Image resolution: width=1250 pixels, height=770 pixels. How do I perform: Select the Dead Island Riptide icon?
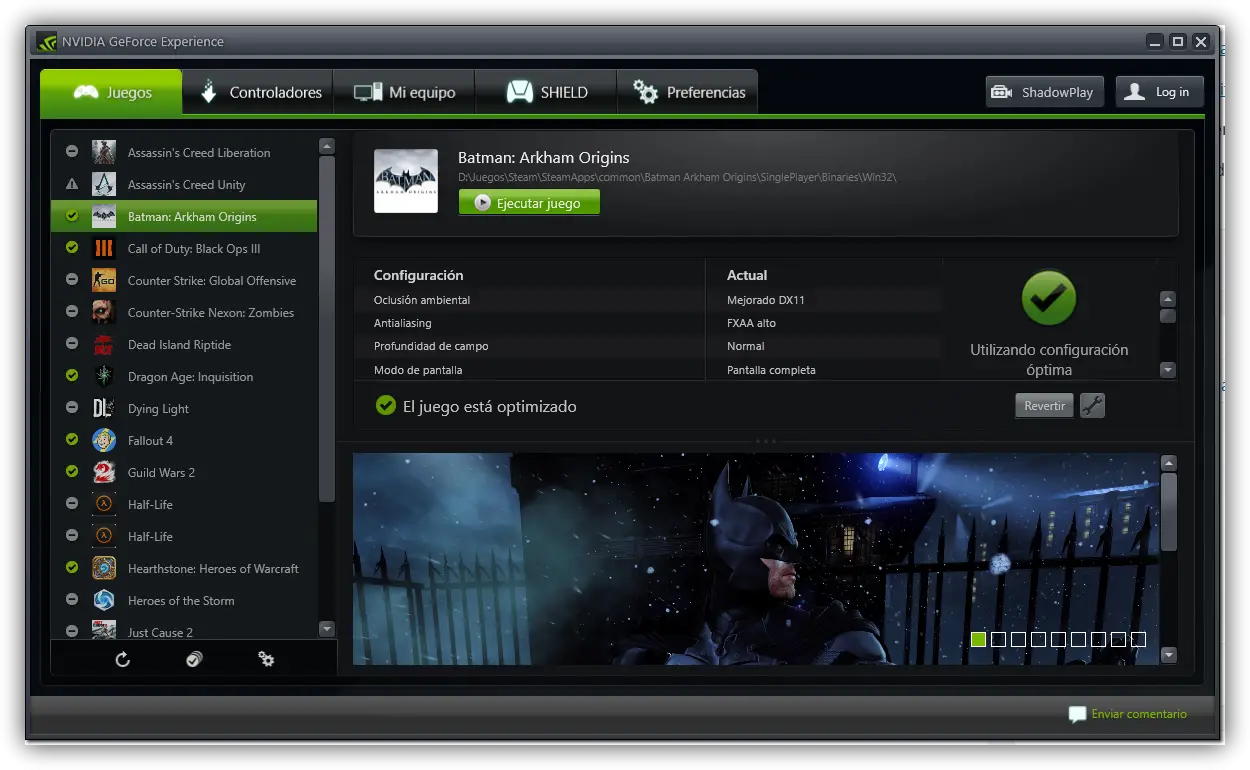click(x=104, y=344)
